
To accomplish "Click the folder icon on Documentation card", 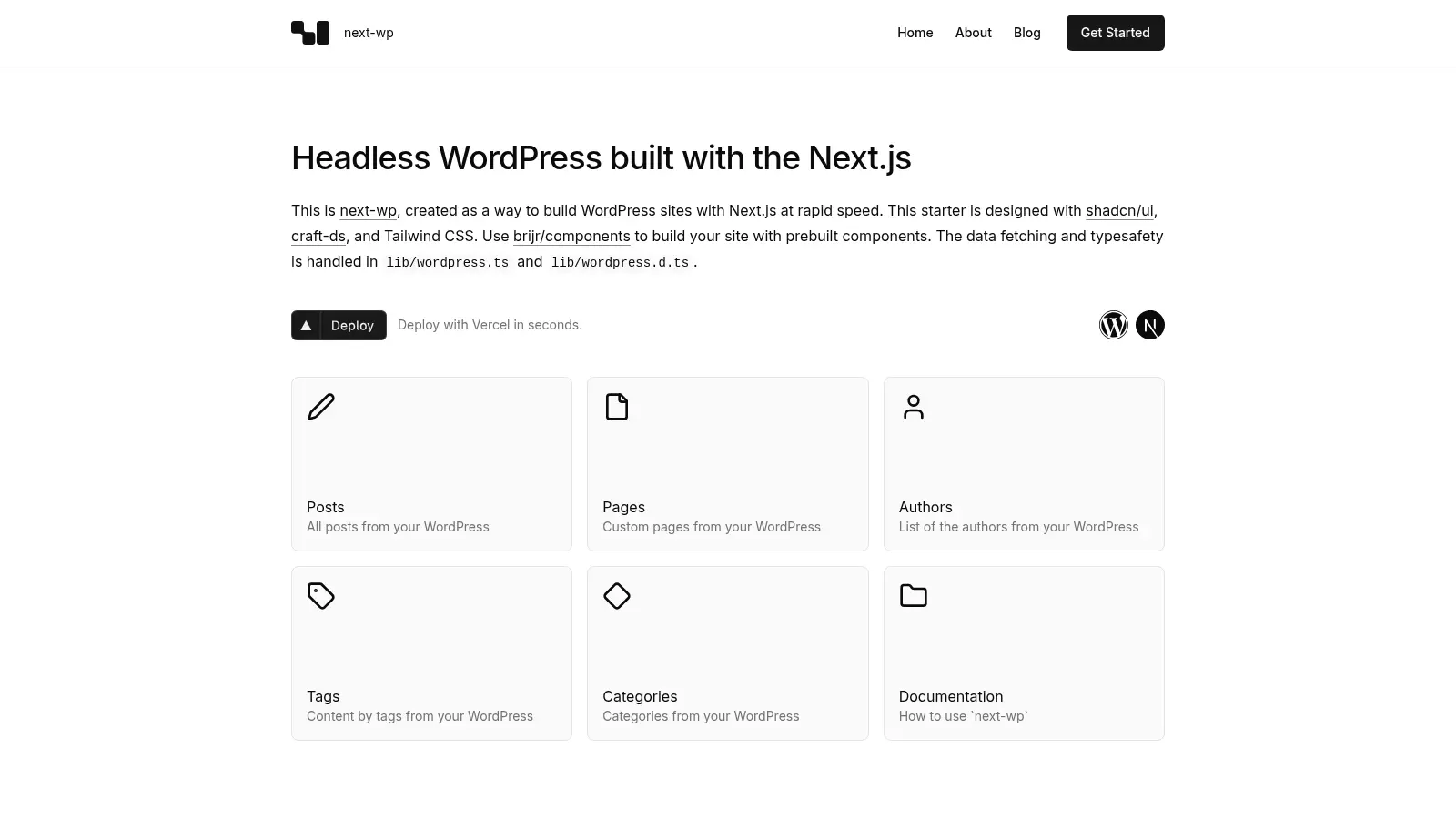I will point(914,596).
